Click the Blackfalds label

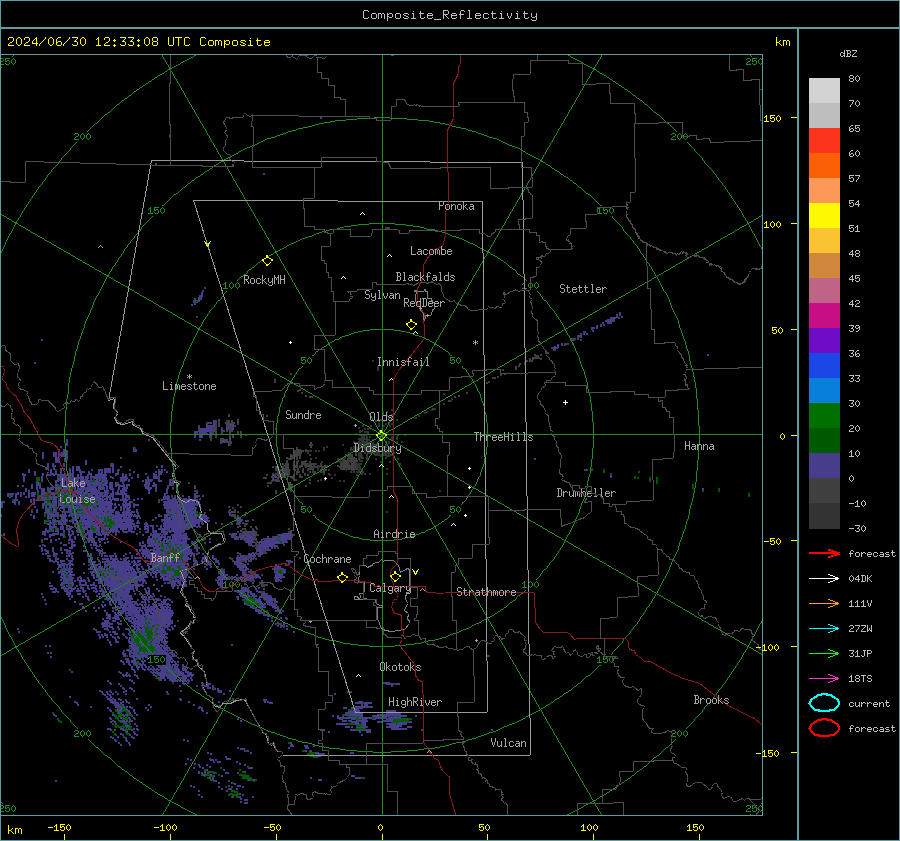[425, 277]
